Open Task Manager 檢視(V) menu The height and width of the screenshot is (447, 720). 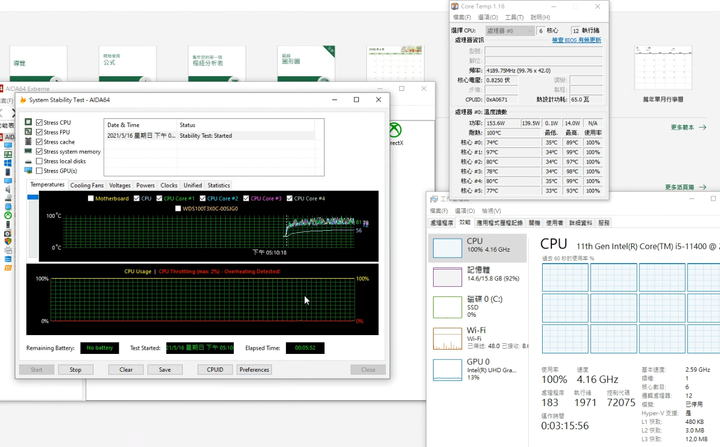click(491, 211)
